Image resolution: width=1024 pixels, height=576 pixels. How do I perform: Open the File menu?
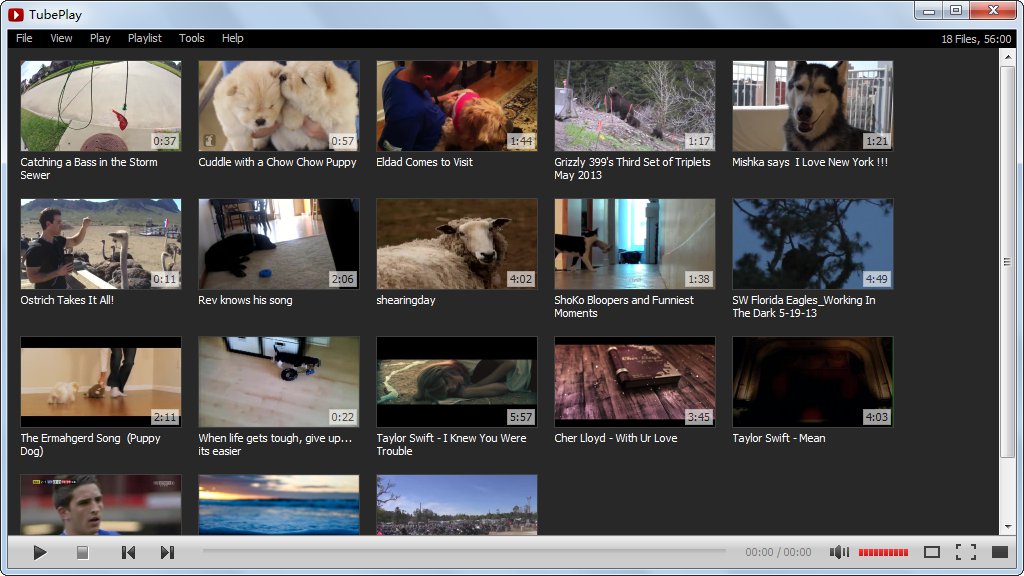24,38
